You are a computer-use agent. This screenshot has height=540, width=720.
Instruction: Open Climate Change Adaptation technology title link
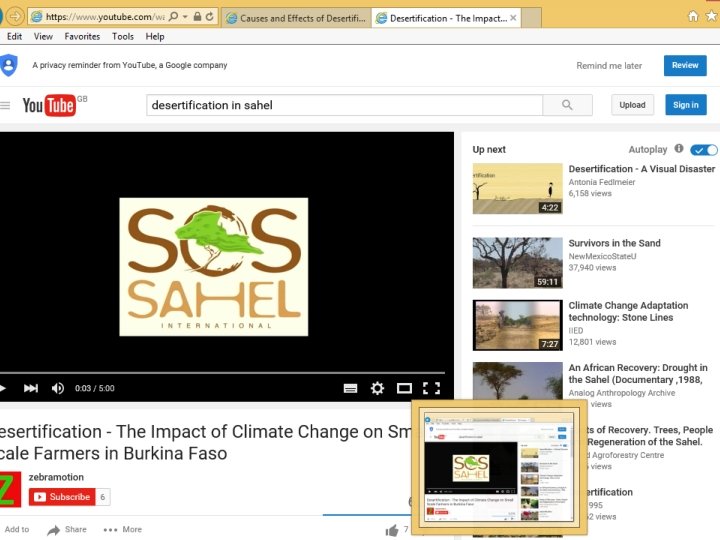[628, 311]
